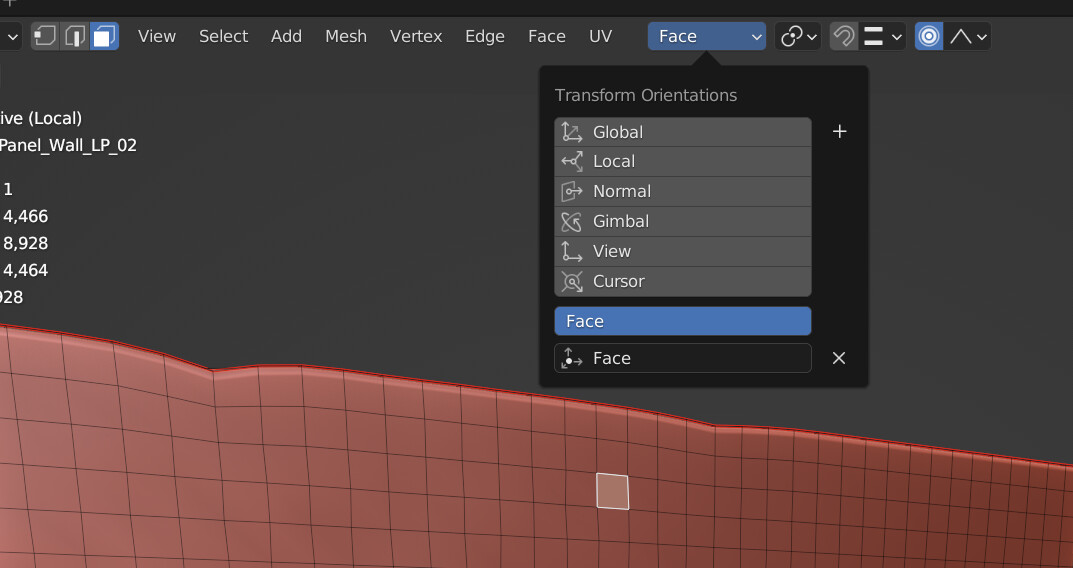
Task: Click the 4,466 statistic value
Action: (25, 216)
